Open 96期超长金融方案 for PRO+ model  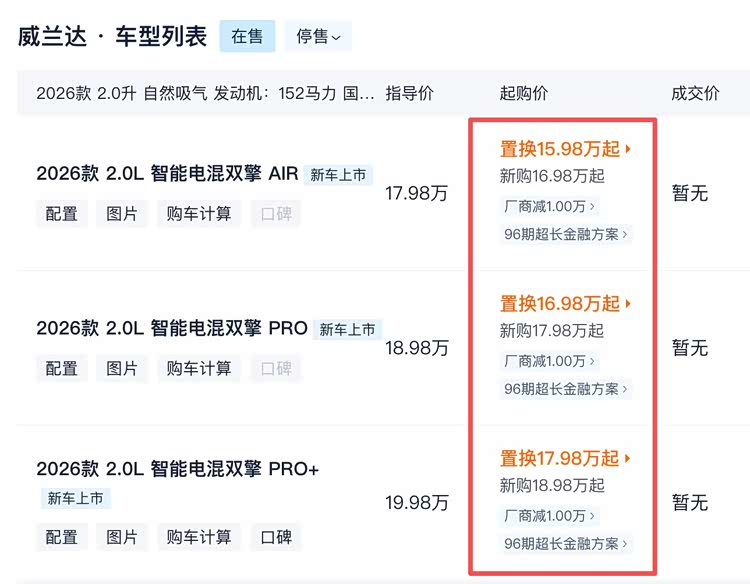(x=565, y=543)
